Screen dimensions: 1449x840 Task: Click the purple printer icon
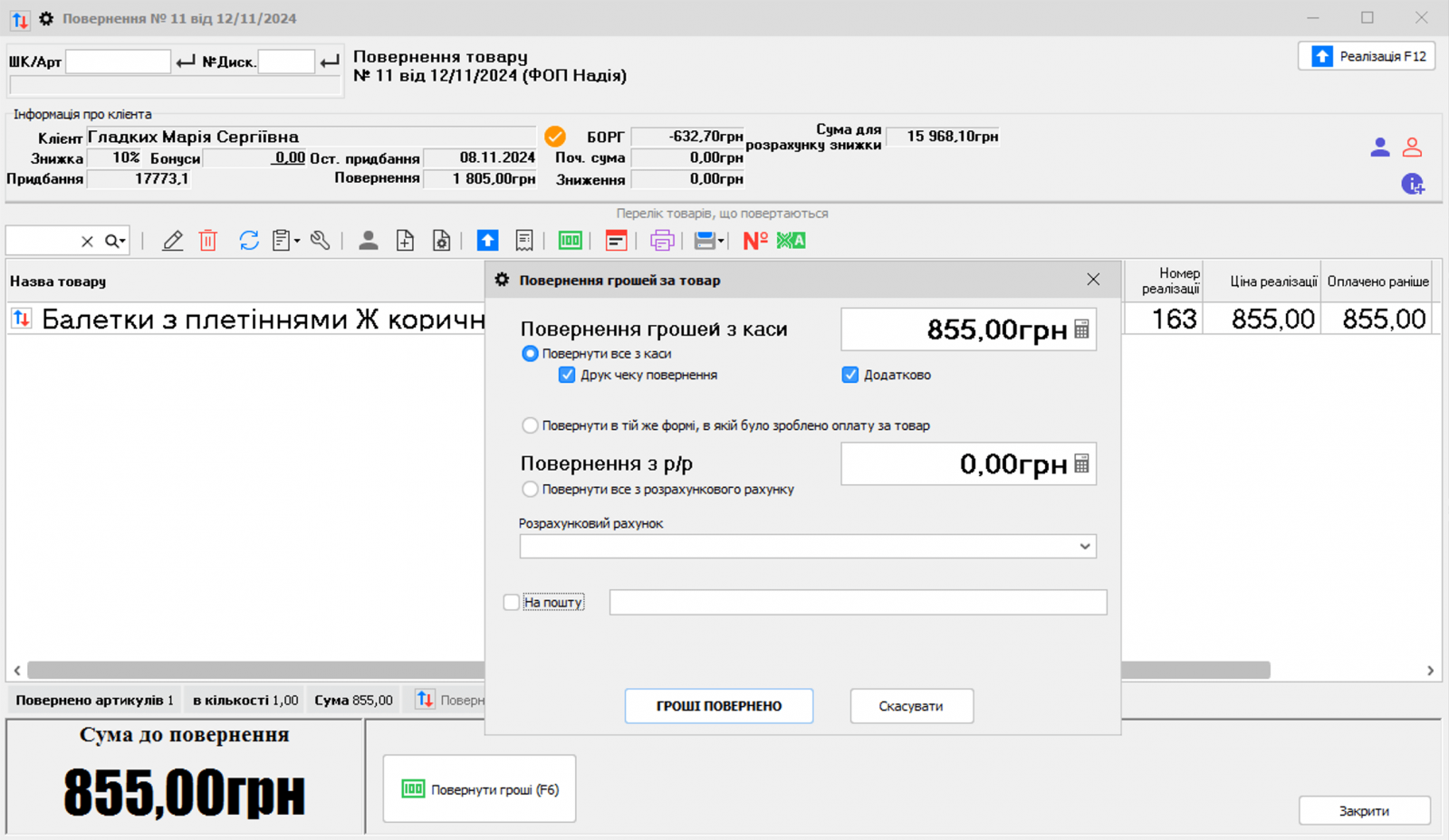[662, 241]
